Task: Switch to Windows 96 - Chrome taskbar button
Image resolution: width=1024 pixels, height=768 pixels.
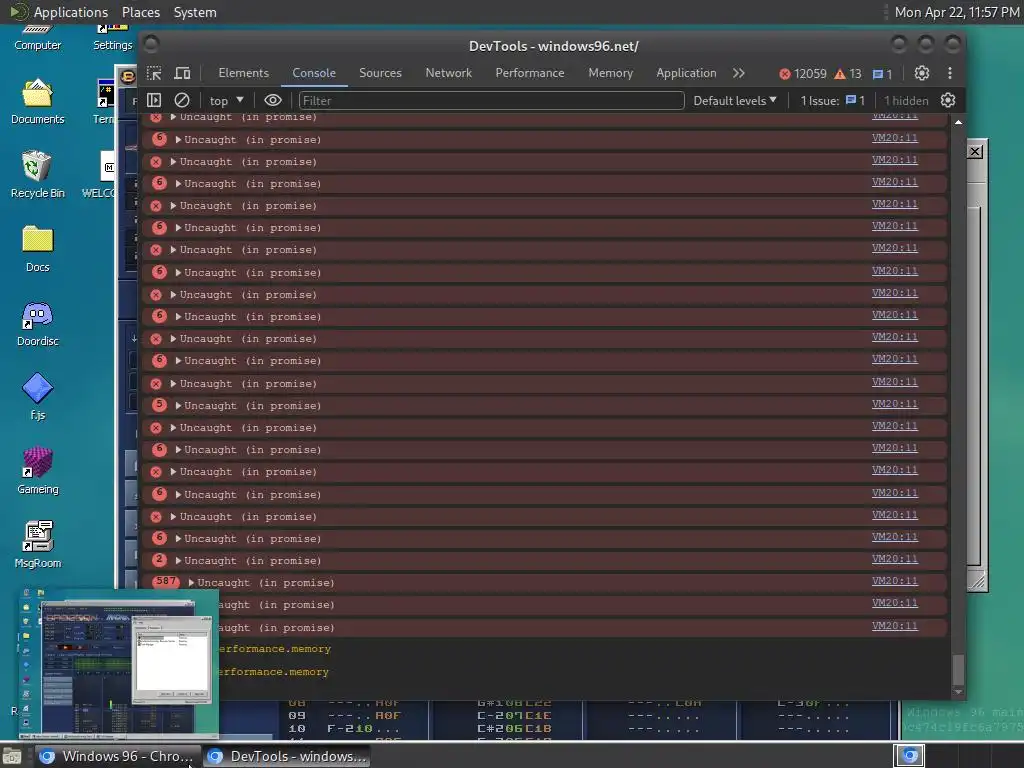Action: pos(118,756)
